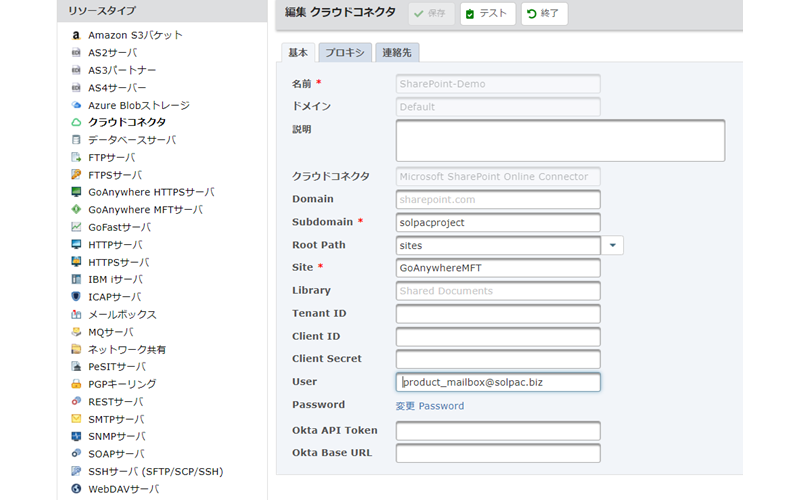Open the database server icon
This screenshot has width=800, height=500.
coord(76,139)
